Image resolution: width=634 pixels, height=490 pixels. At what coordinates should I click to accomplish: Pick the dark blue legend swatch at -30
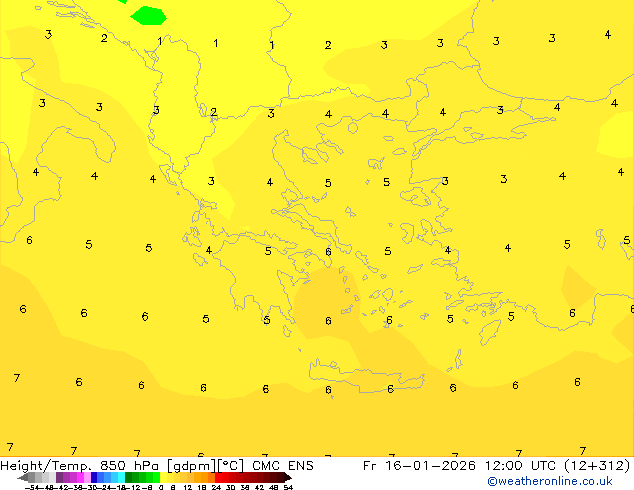pyautogui.click(x=94, y=478)
